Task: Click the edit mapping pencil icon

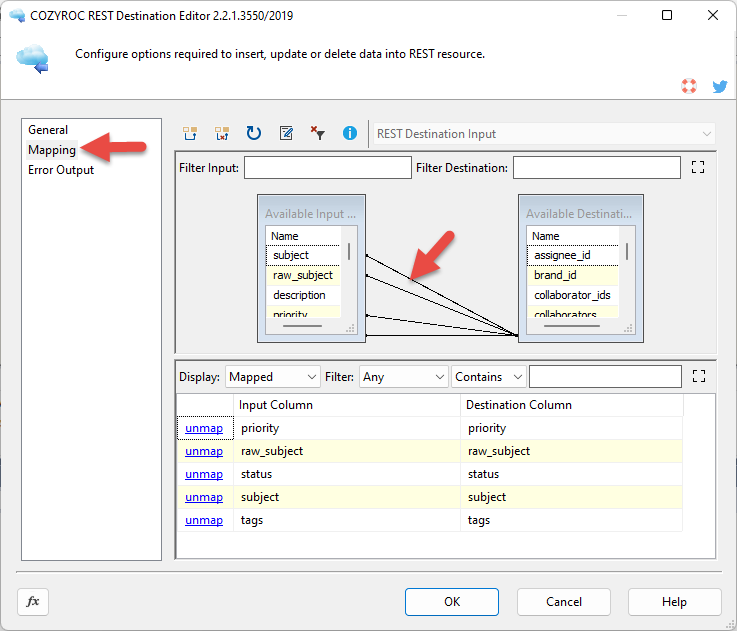Action: pyautogui.click(x=286, y=134)
